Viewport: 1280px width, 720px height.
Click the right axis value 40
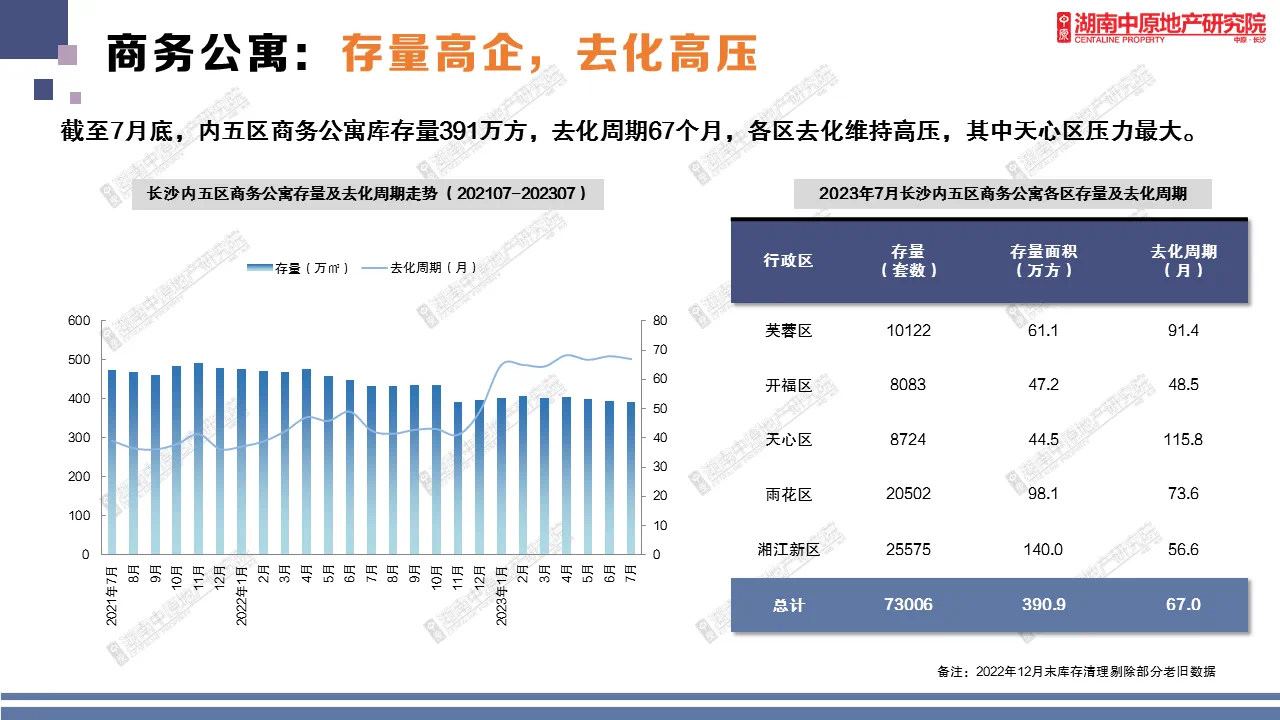coord(659,437)
